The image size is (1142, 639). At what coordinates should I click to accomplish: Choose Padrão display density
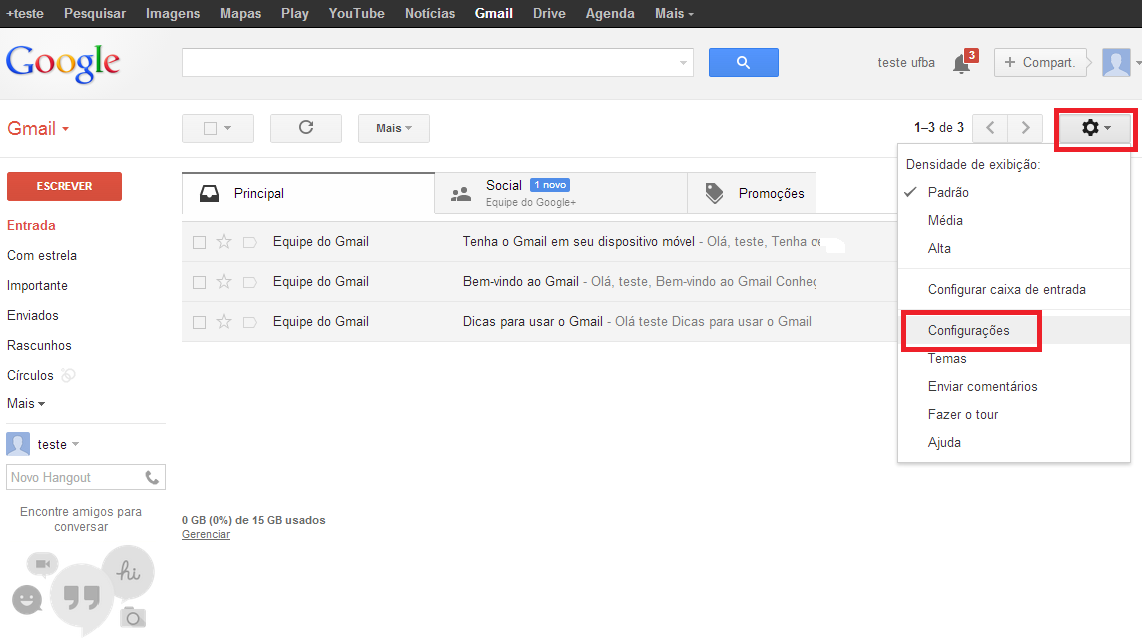click(x=948, y=192)
